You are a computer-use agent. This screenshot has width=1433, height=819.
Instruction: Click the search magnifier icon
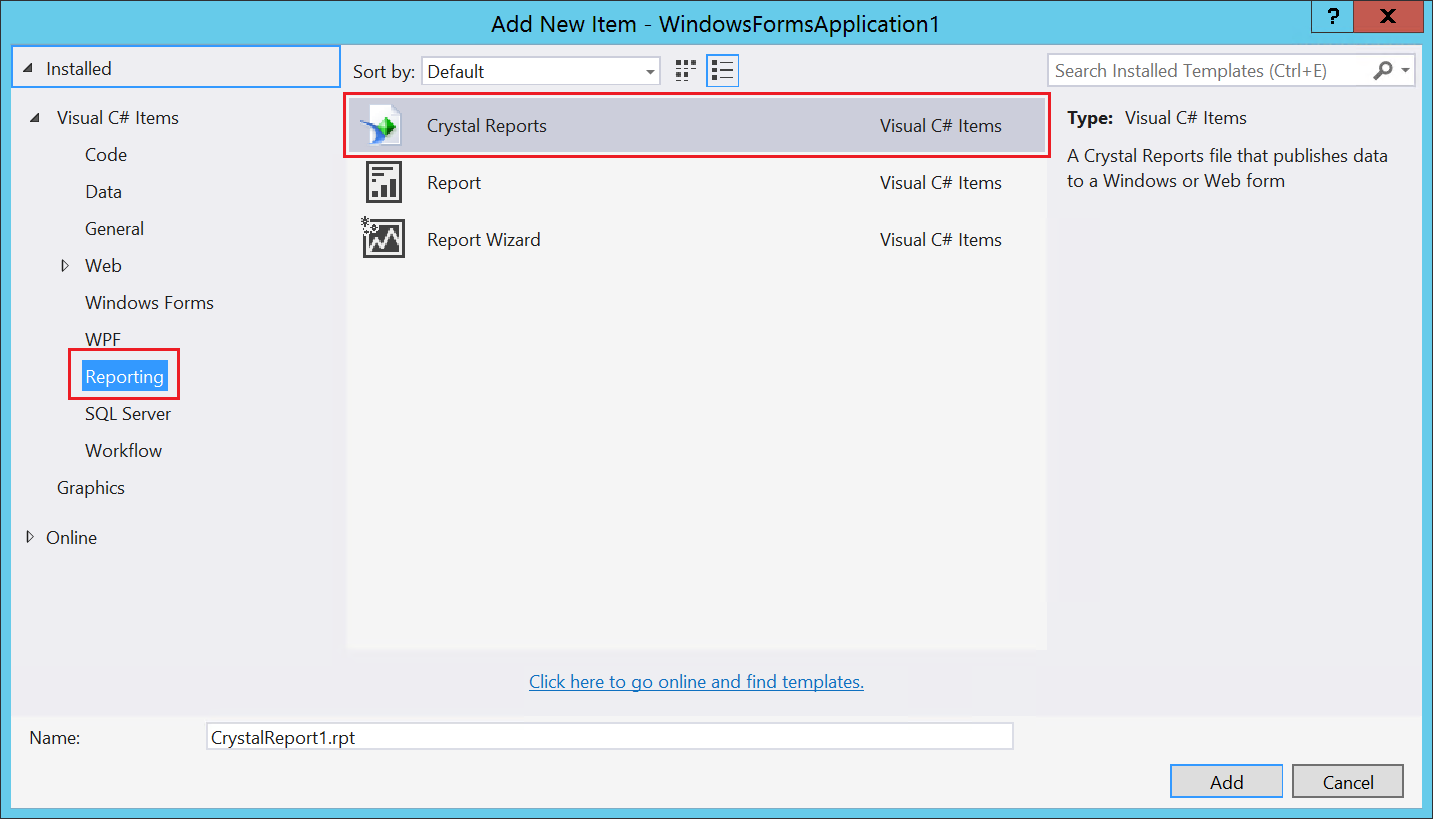click(x=1383, y=70)
